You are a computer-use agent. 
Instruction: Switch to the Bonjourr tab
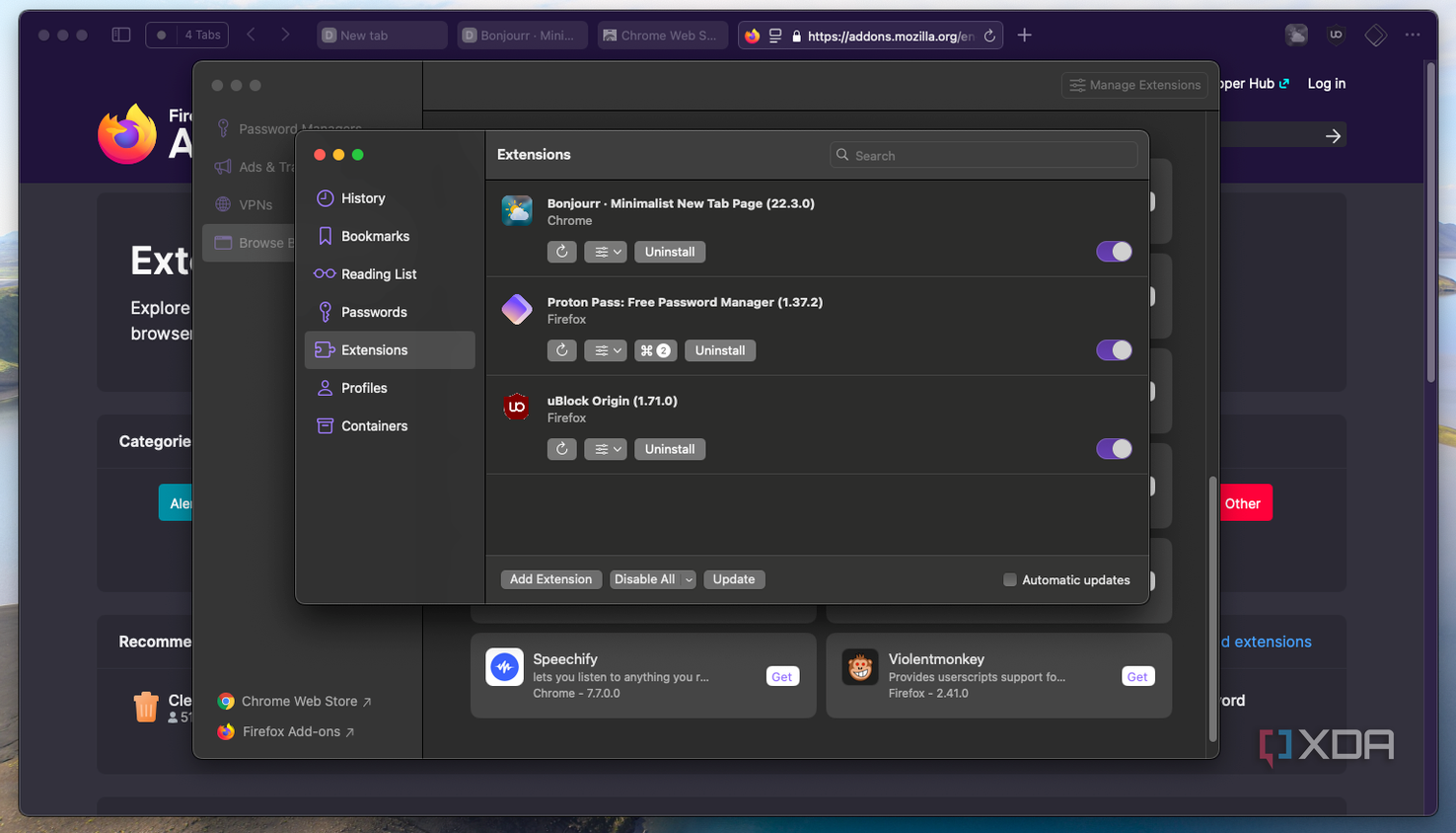click(522, 35)
